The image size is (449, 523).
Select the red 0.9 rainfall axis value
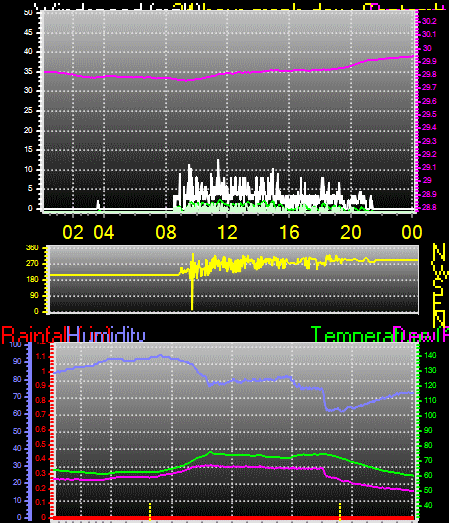pos(40,386)
